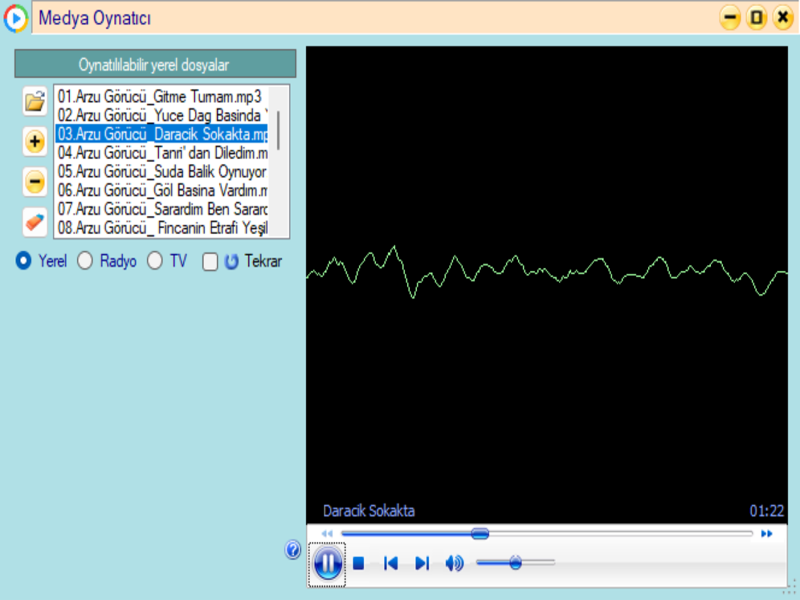Click the fast-forward arrows on the seek bar

point(766,534)
